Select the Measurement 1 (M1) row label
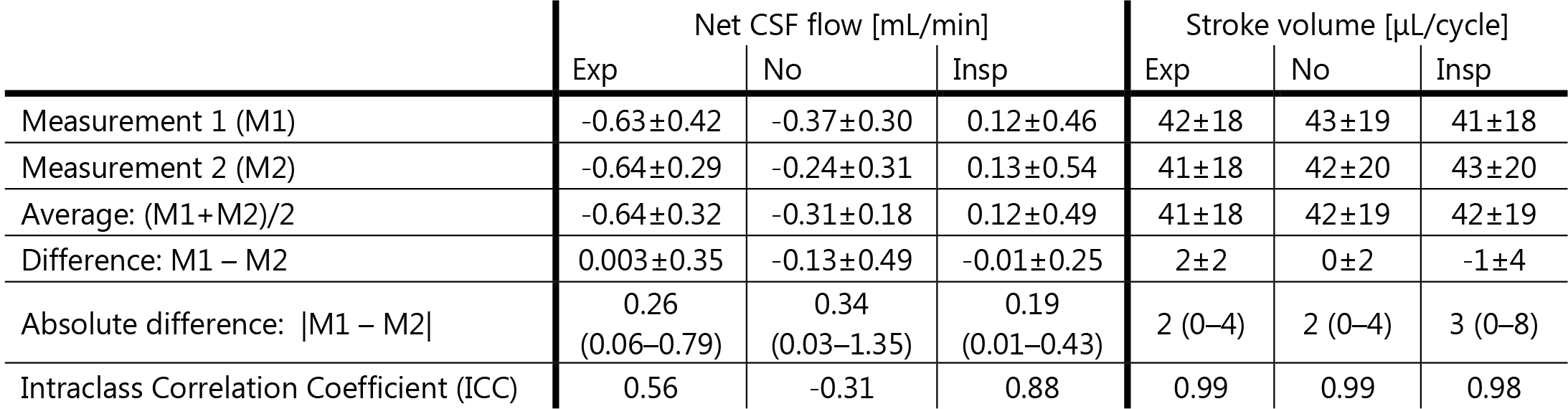 (158, 121)
